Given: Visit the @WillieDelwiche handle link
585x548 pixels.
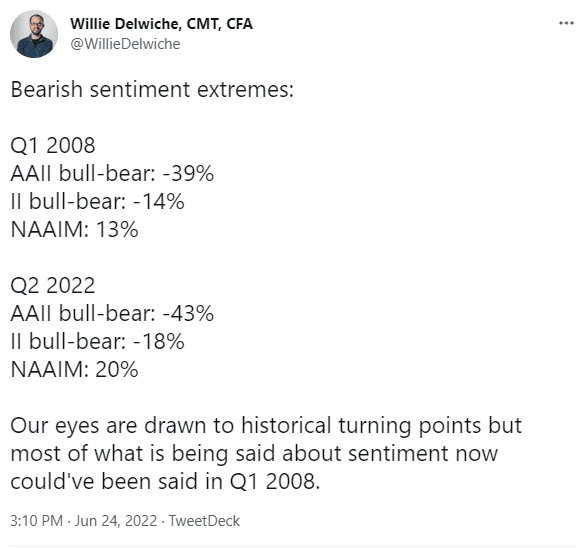Looking at the screenshot, I should (125, 44).
